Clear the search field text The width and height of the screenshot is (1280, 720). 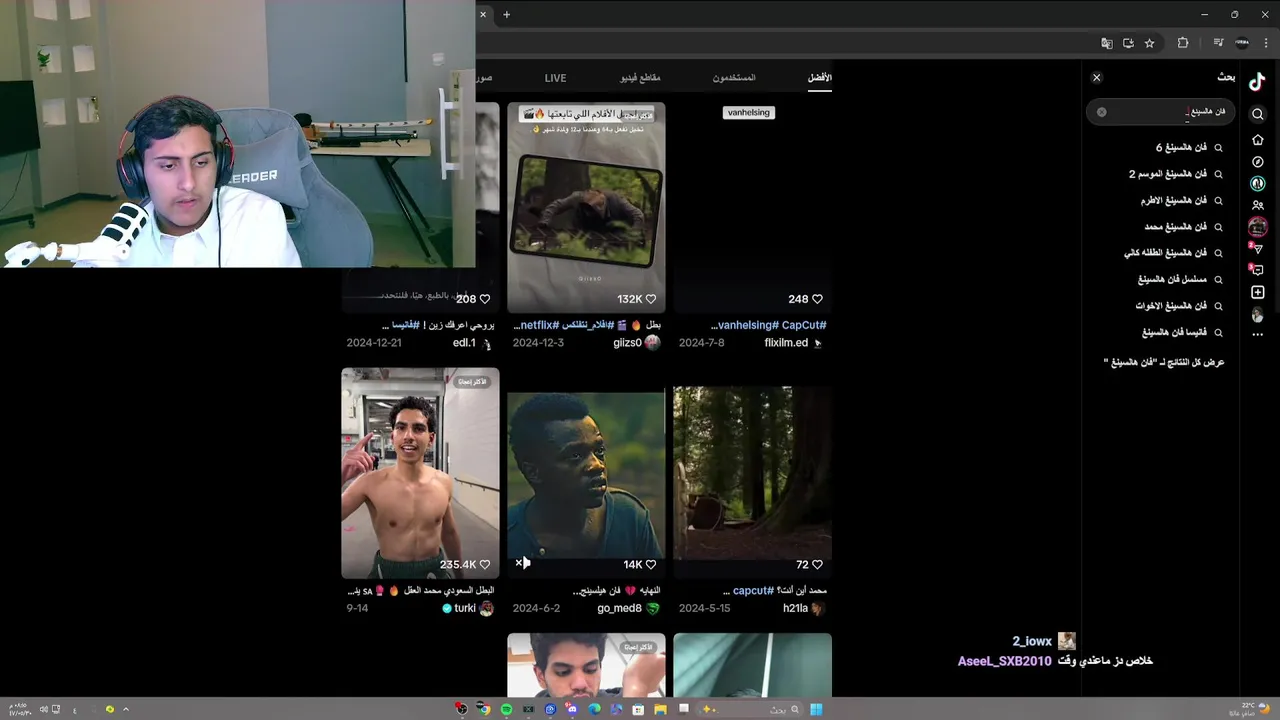coord(1102,112)
